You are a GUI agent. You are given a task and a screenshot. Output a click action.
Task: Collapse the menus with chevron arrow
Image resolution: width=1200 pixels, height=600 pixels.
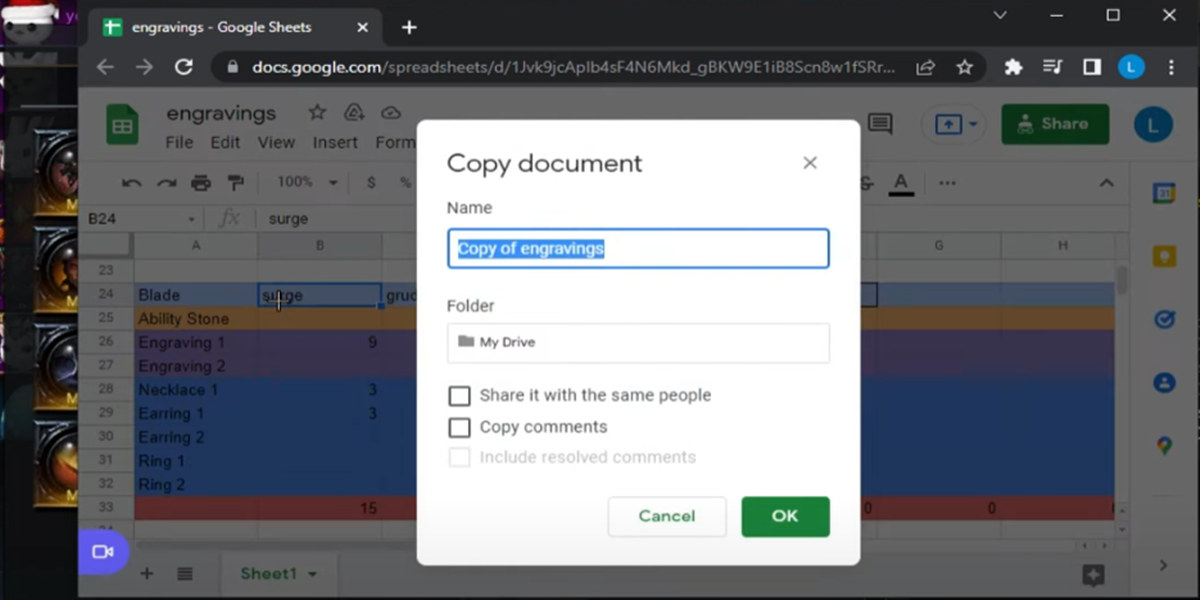[1106, 183]
